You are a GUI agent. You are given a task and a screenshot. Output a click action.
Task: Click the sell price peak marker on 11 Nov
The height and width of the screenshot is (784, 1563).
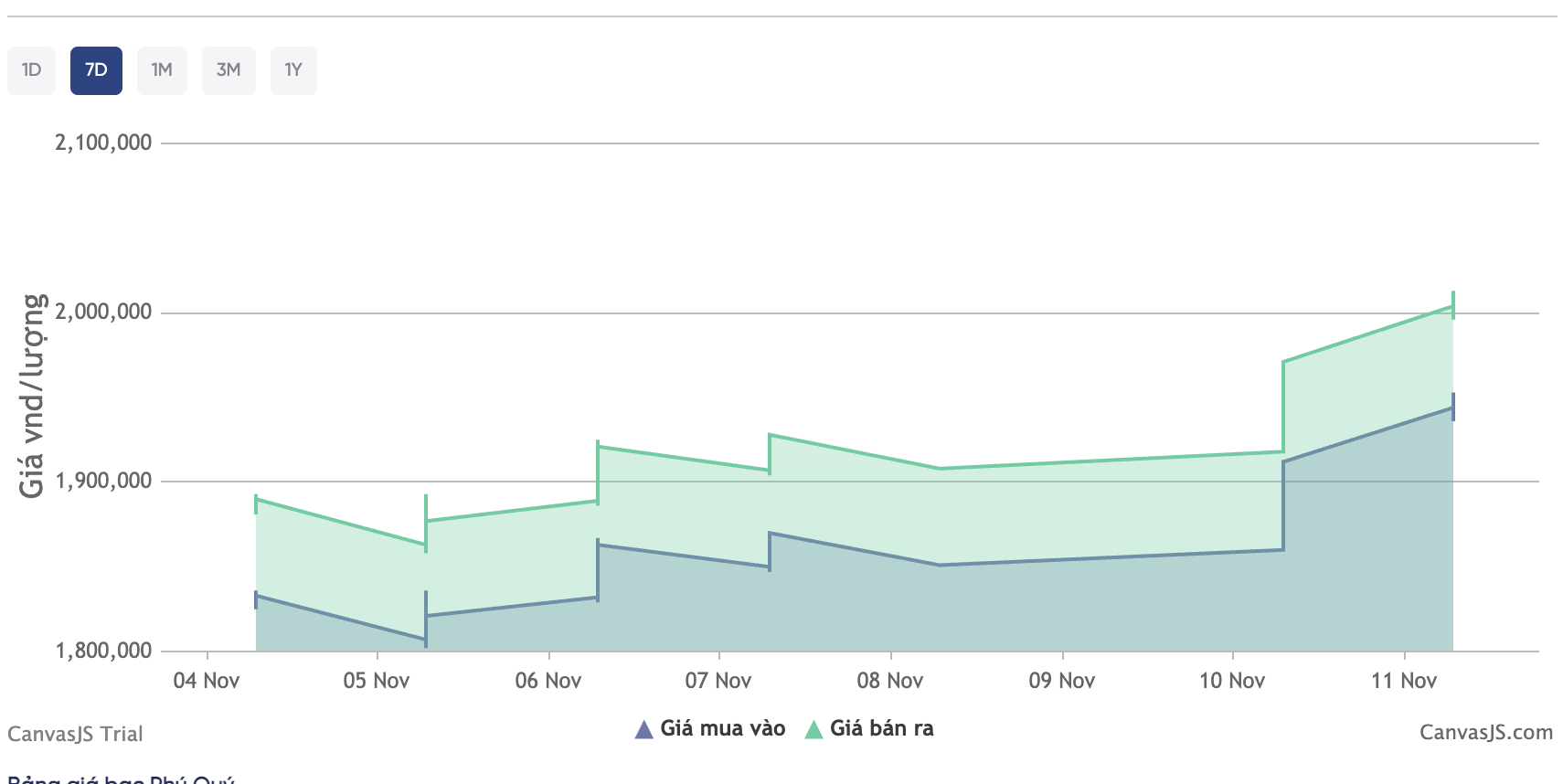pyautogui.click(x=1452, y=305)
